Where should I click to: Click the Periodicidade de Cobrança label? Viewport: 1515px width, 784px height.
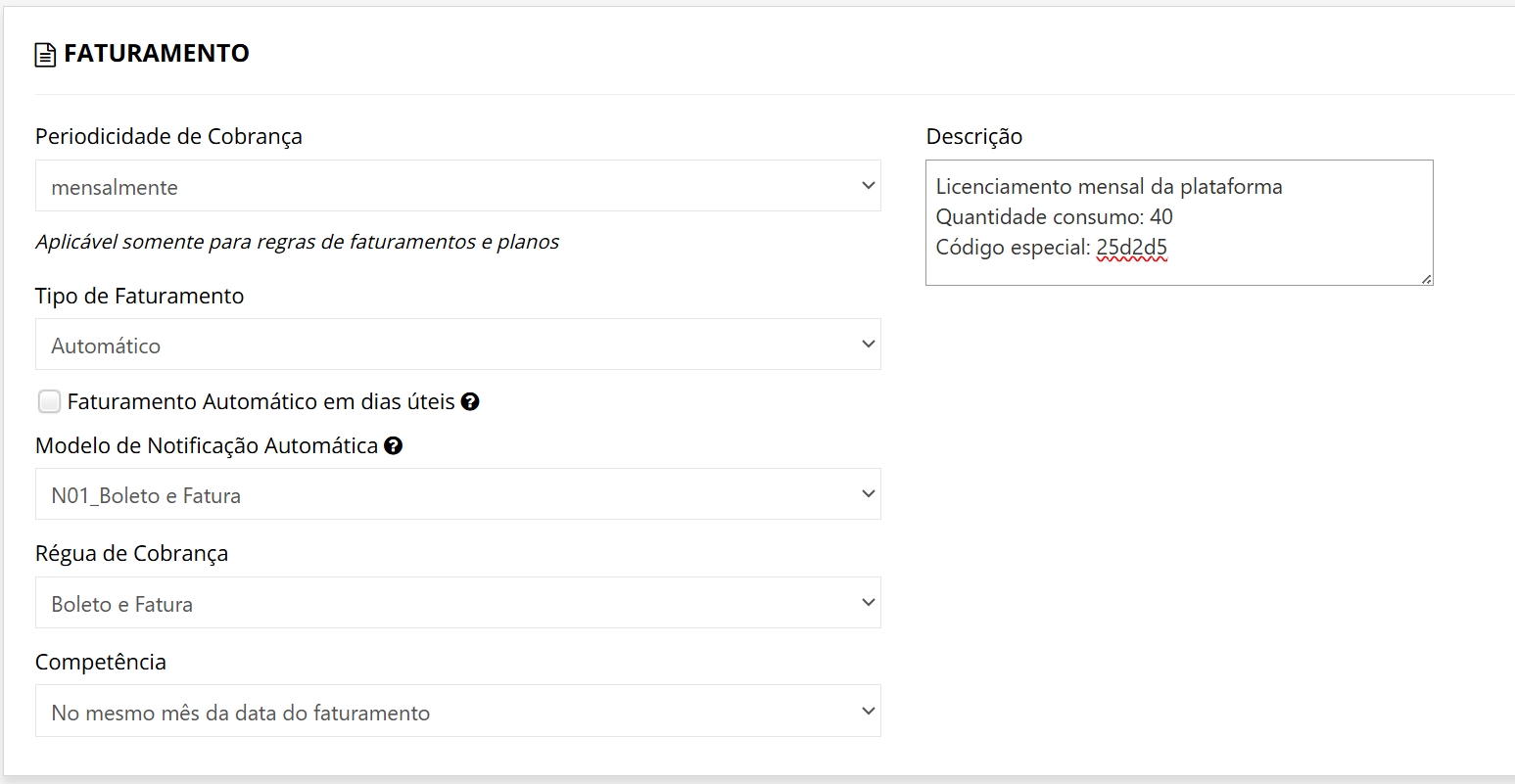pos(168,137)
